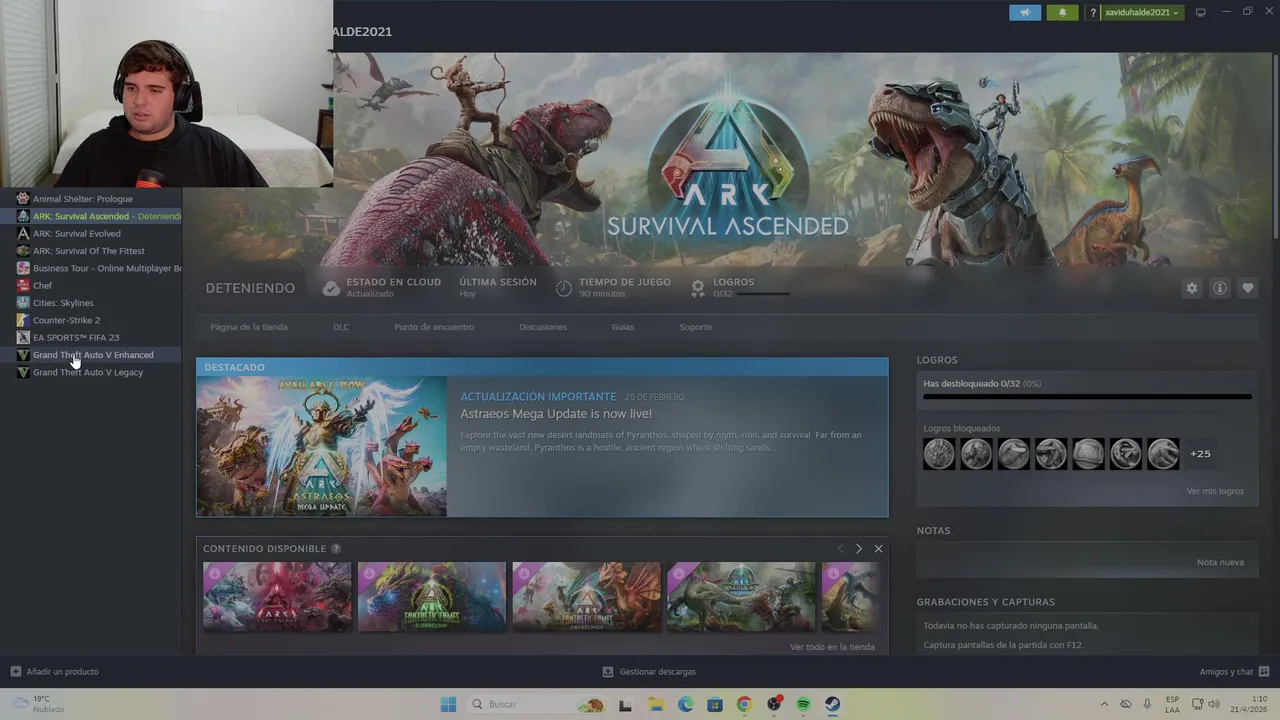
Task: Open the Soporte tab
Action: pyautogui.click(x=696, y=327)
